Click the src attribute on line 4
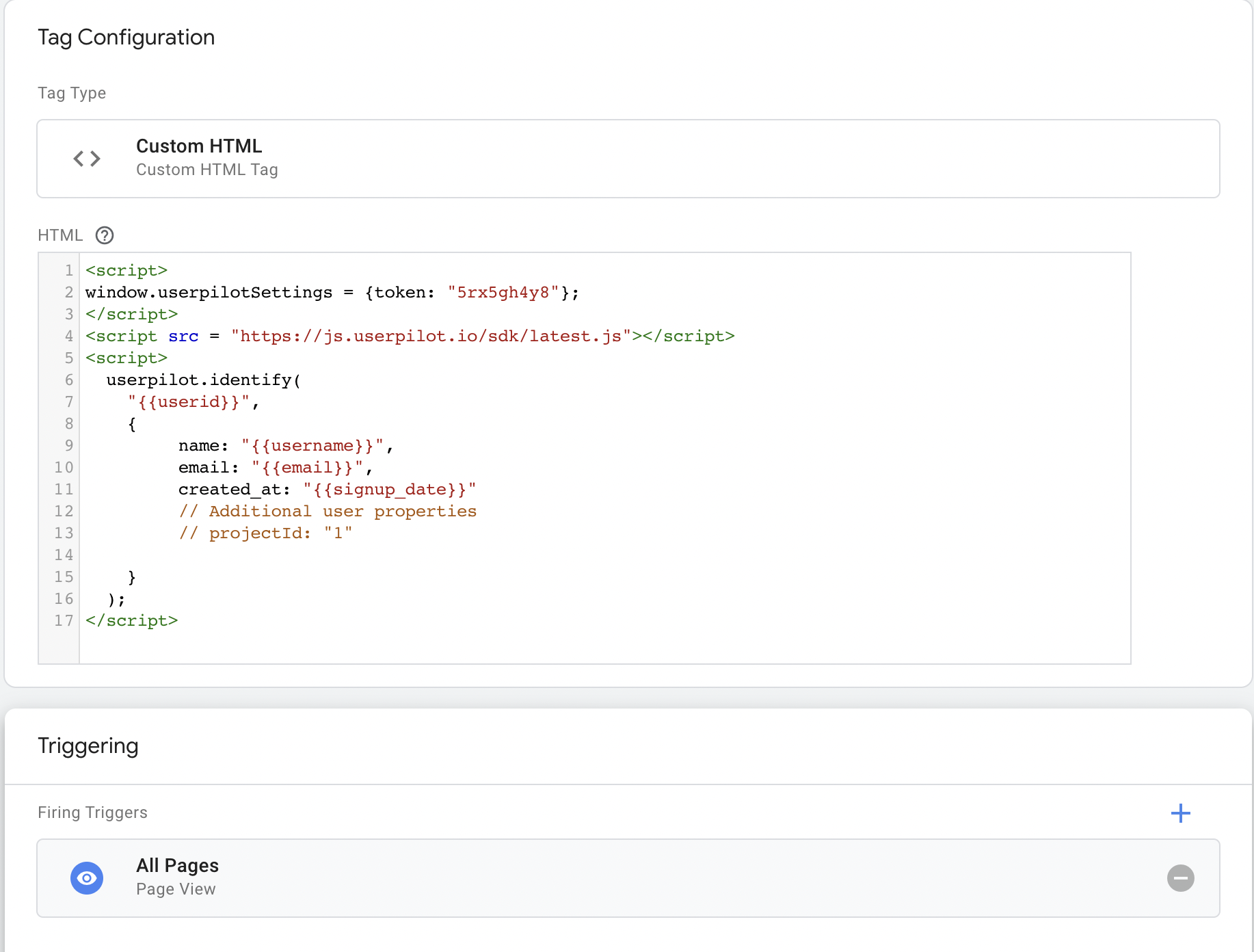Screen dimensions: 1254x952 (x=183, y=336)
